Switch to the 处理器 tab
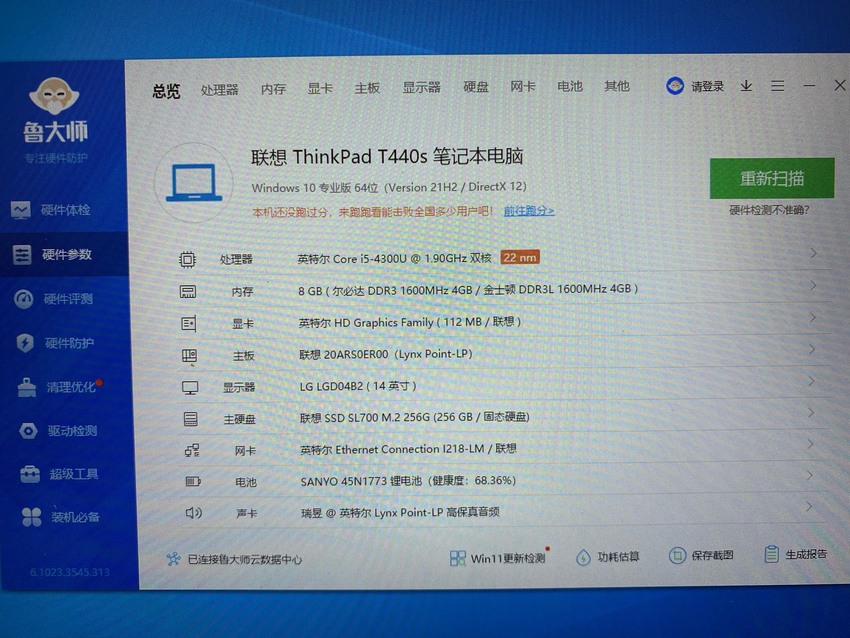 point(220,89)
